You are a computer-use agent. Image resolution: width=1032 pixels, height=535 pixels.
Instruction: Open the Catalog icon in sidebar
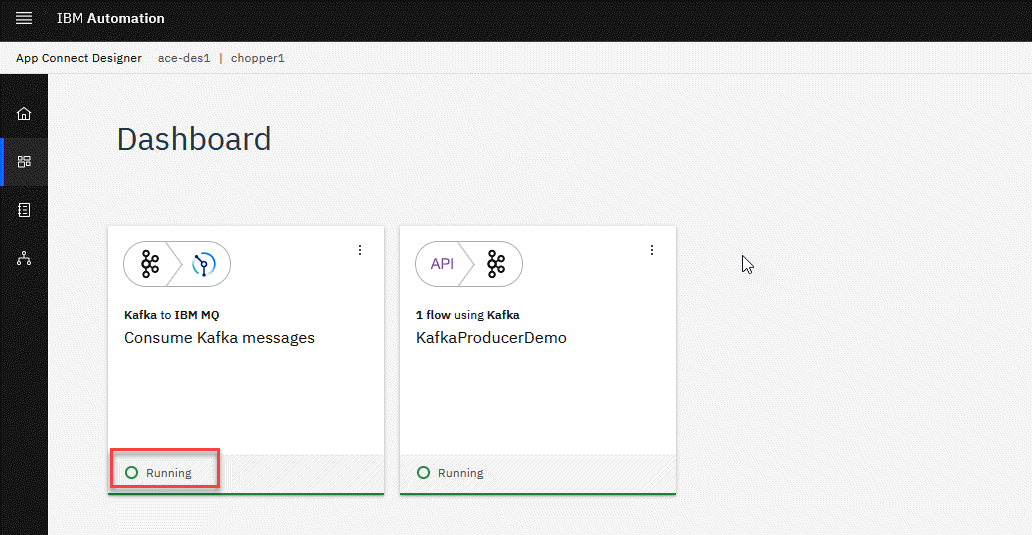coord(24,210)
